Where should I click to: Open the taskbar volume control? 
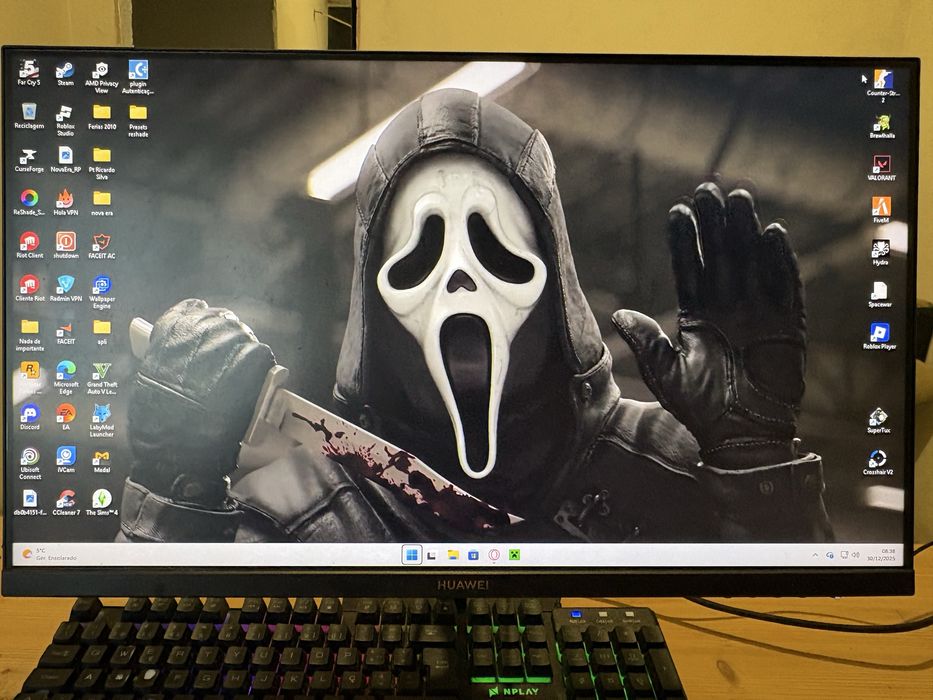pos(856,555)
